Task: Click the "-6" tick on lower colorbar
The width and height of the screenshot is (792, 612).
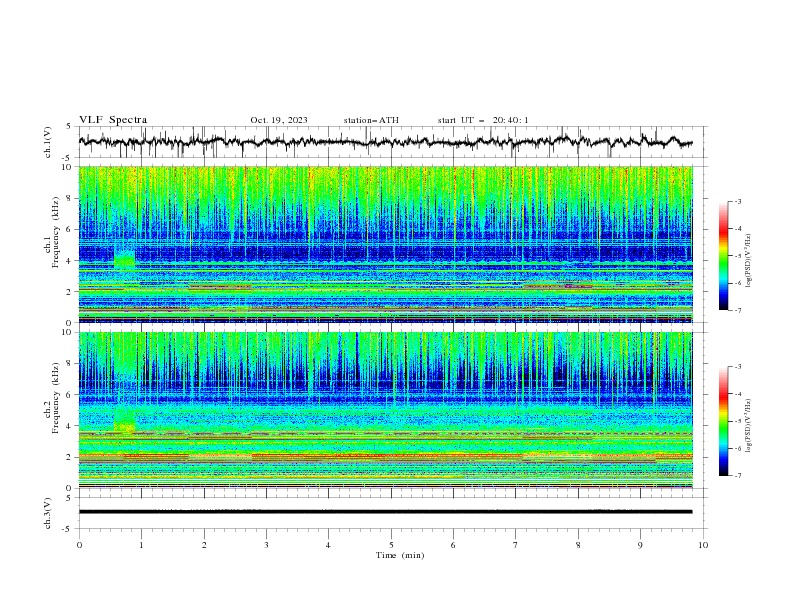Action: (737, 448)
